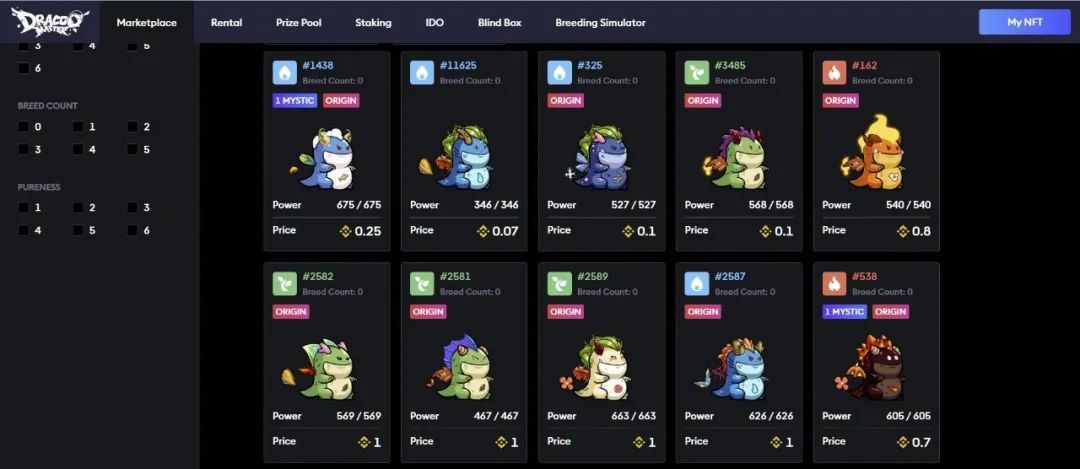This screenshot has height=469, width=1080.
Task: Check Pureness 6 checkbox
Action: (132, 230)
